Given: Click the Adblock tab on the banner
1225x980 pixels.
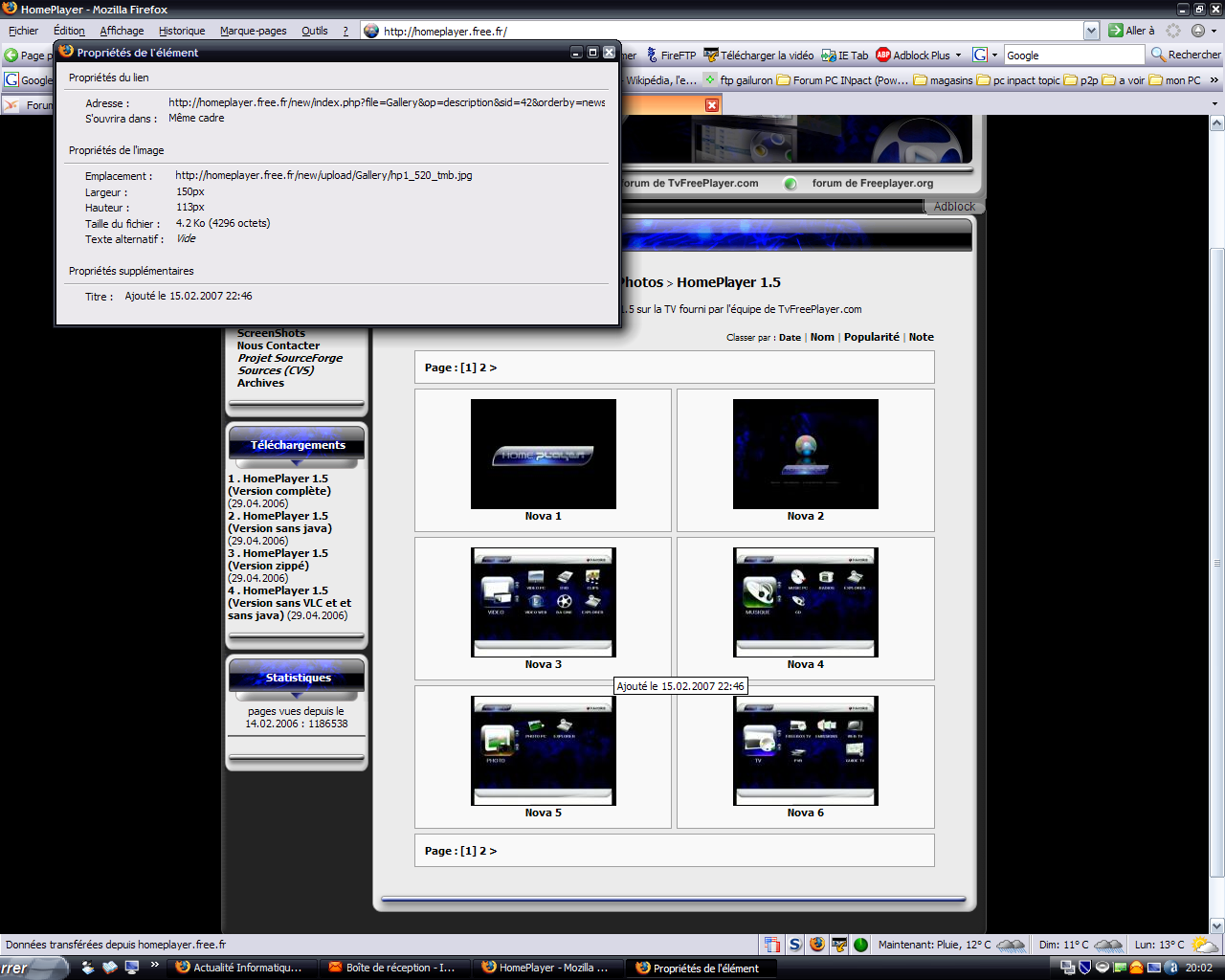Looking at the screenshot, I should click(954, 206).
